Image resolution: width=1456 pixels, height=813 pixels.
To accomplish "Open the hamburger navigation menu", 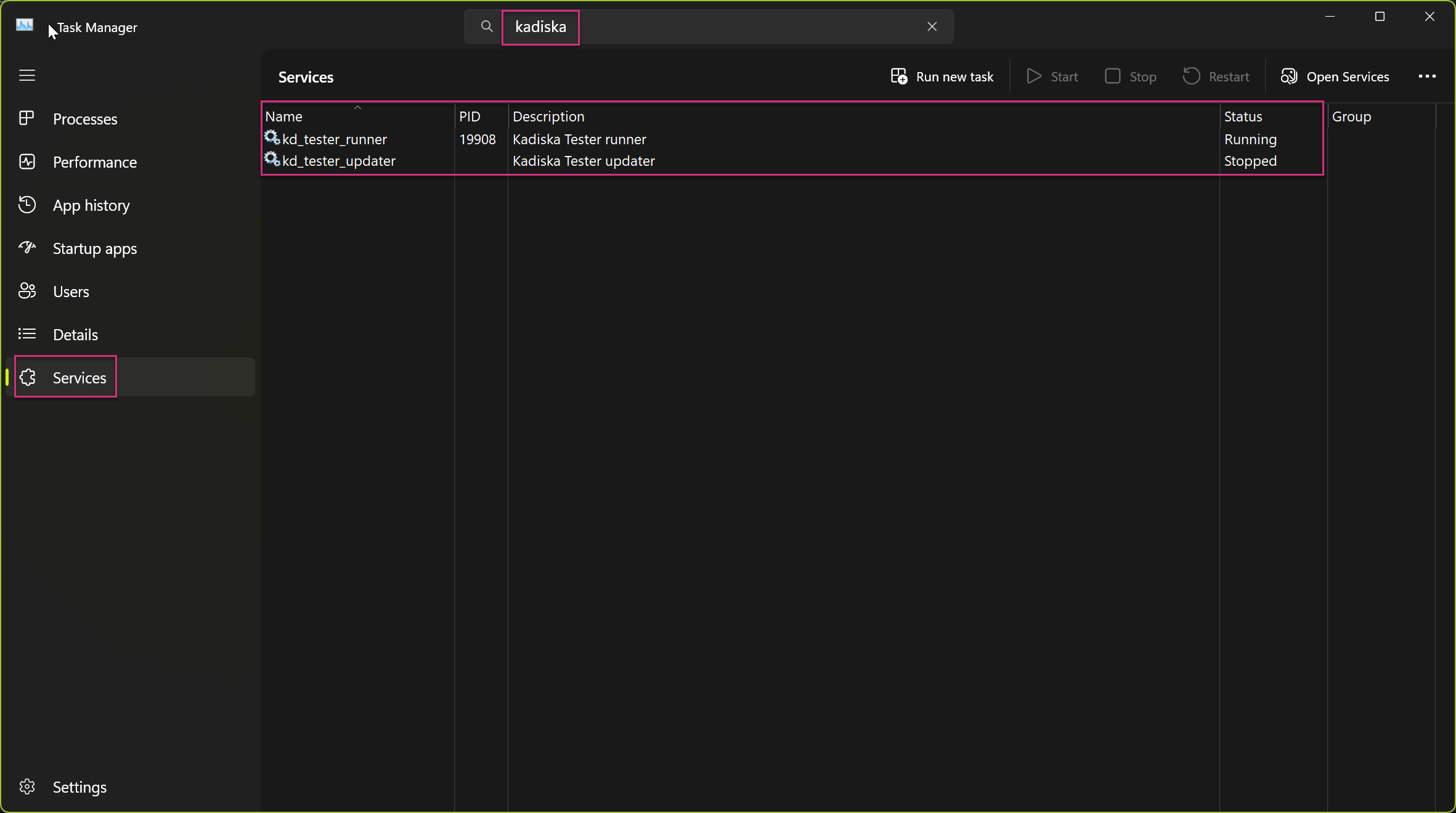I will pyautogui.click(x=27, y=76).
